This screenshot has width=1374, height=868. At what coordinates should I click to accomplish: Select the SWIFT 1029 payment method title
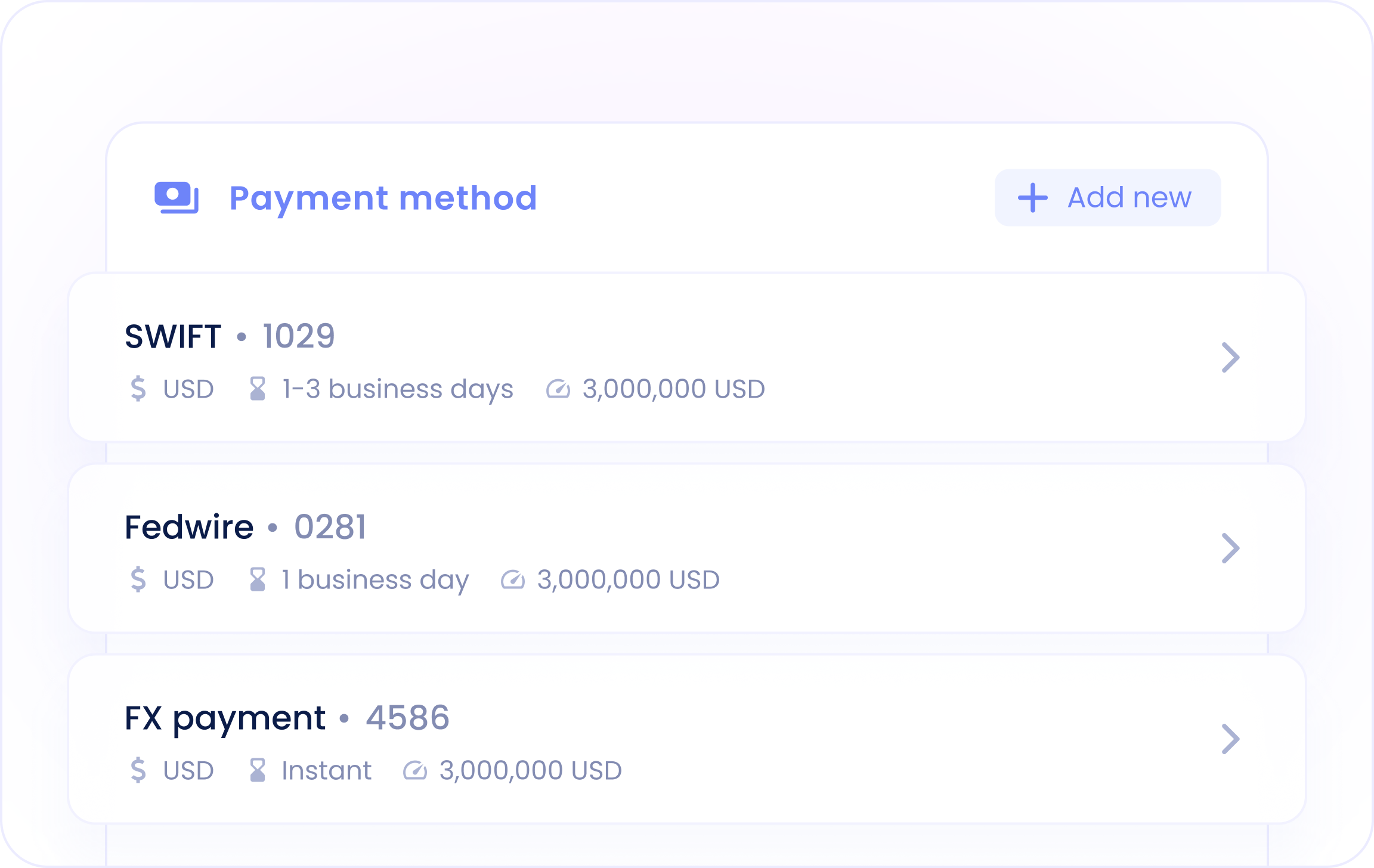click(230, 336)
